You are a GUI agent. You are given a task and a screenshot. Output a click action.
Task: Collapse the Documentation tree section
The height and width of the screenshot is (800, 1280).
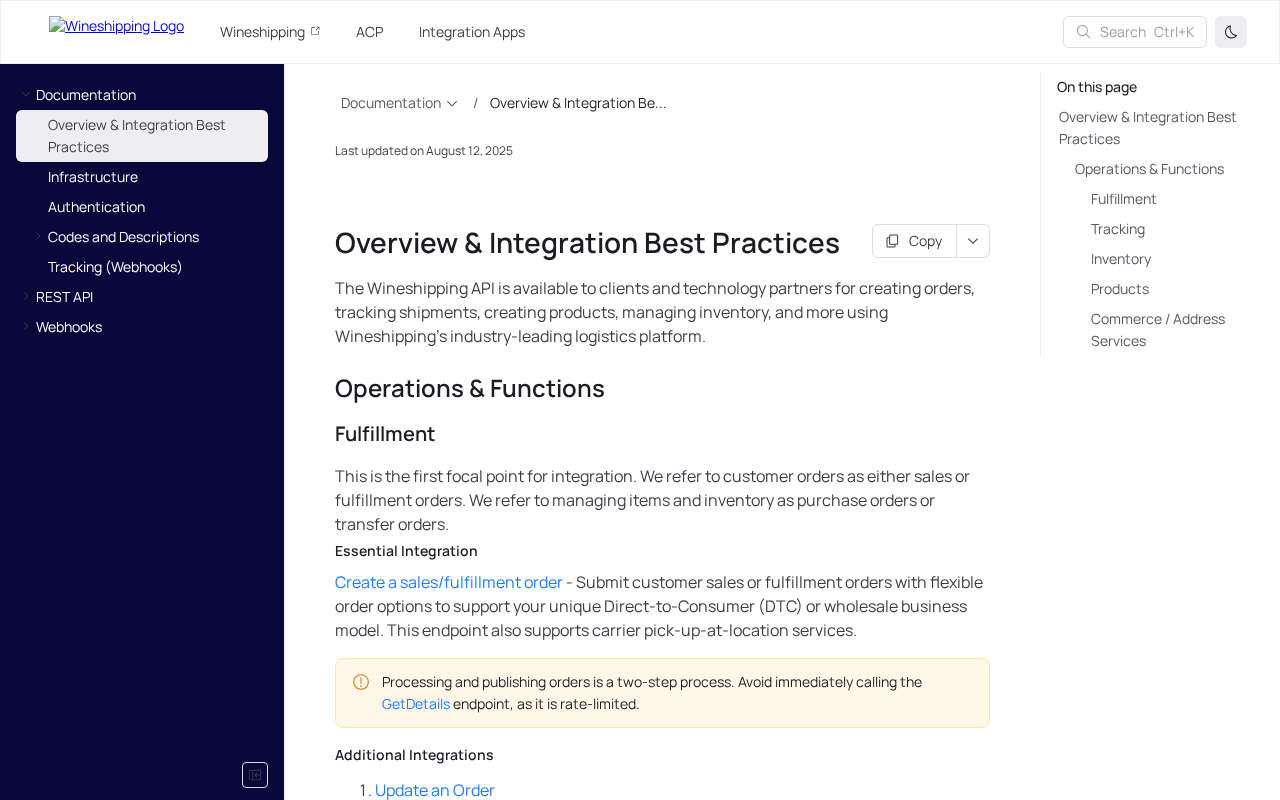(26, 95)
